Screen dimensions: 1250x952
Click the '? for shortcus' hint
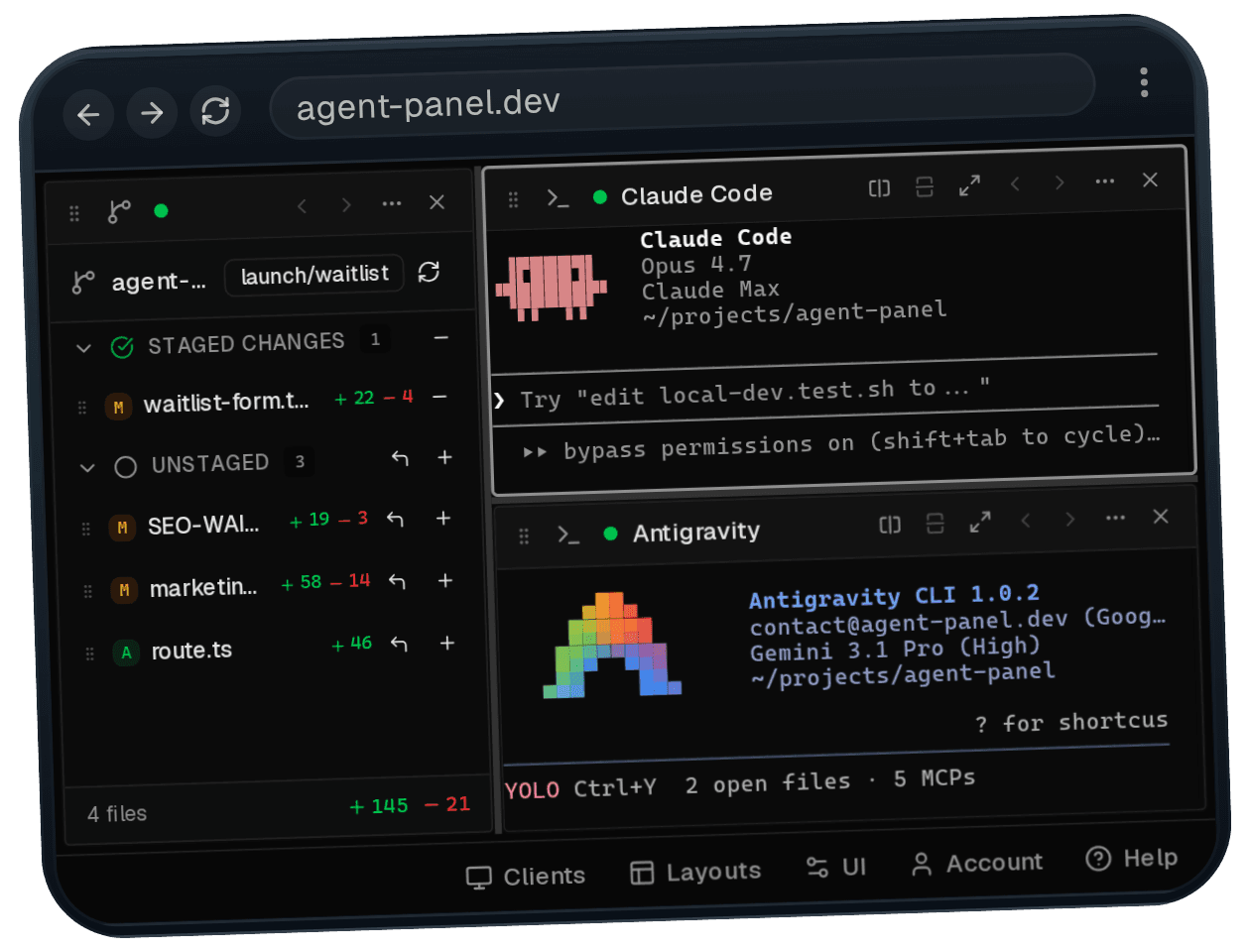click(1071, 722)
